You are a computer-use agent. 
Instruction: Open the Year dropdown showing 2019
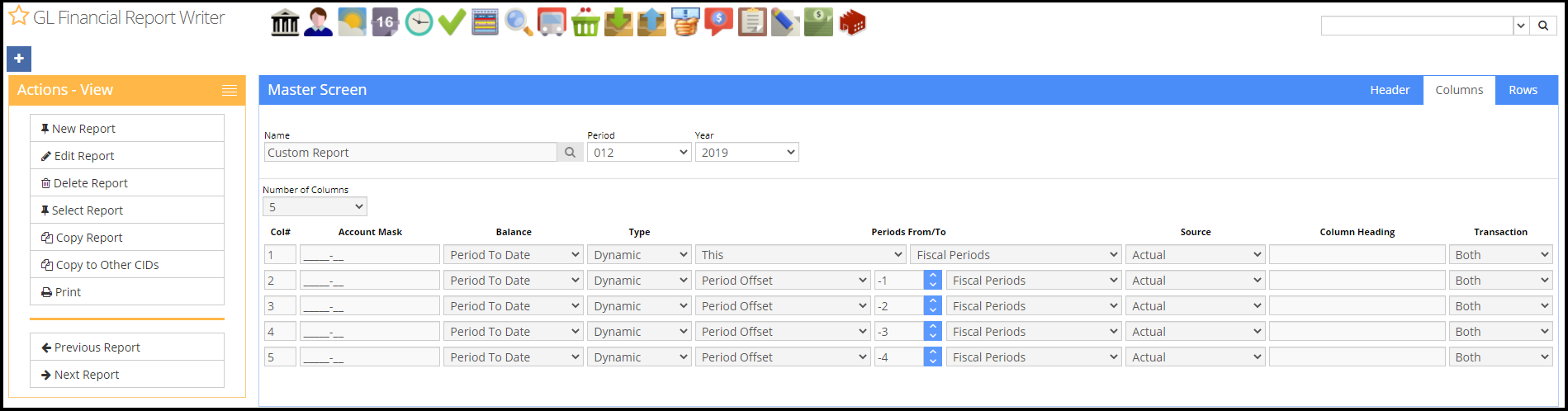pyautogui.click(x=747, y=152)
